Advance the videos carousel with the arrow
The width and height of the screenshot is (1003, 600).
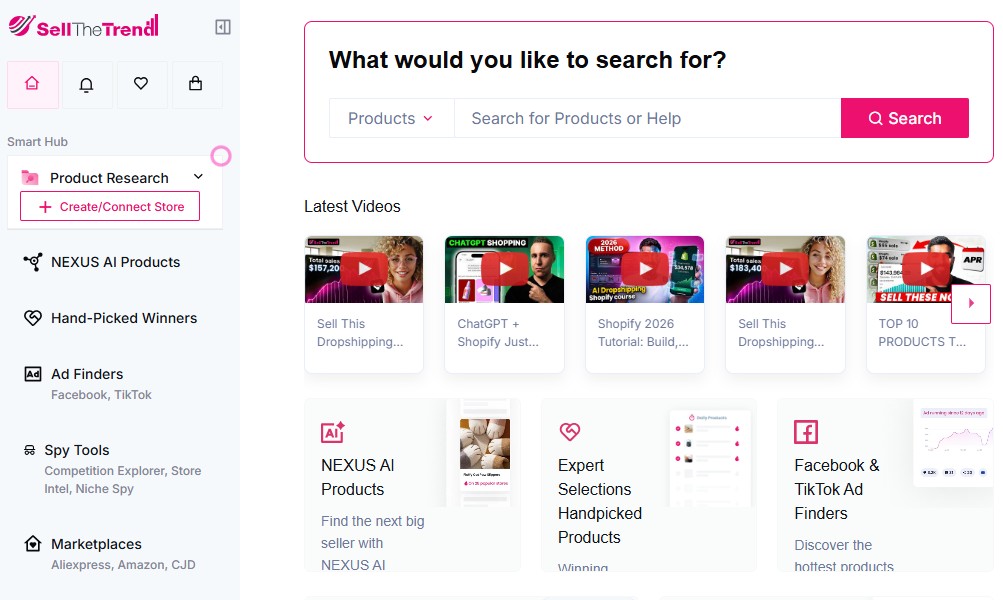[970, 304]
